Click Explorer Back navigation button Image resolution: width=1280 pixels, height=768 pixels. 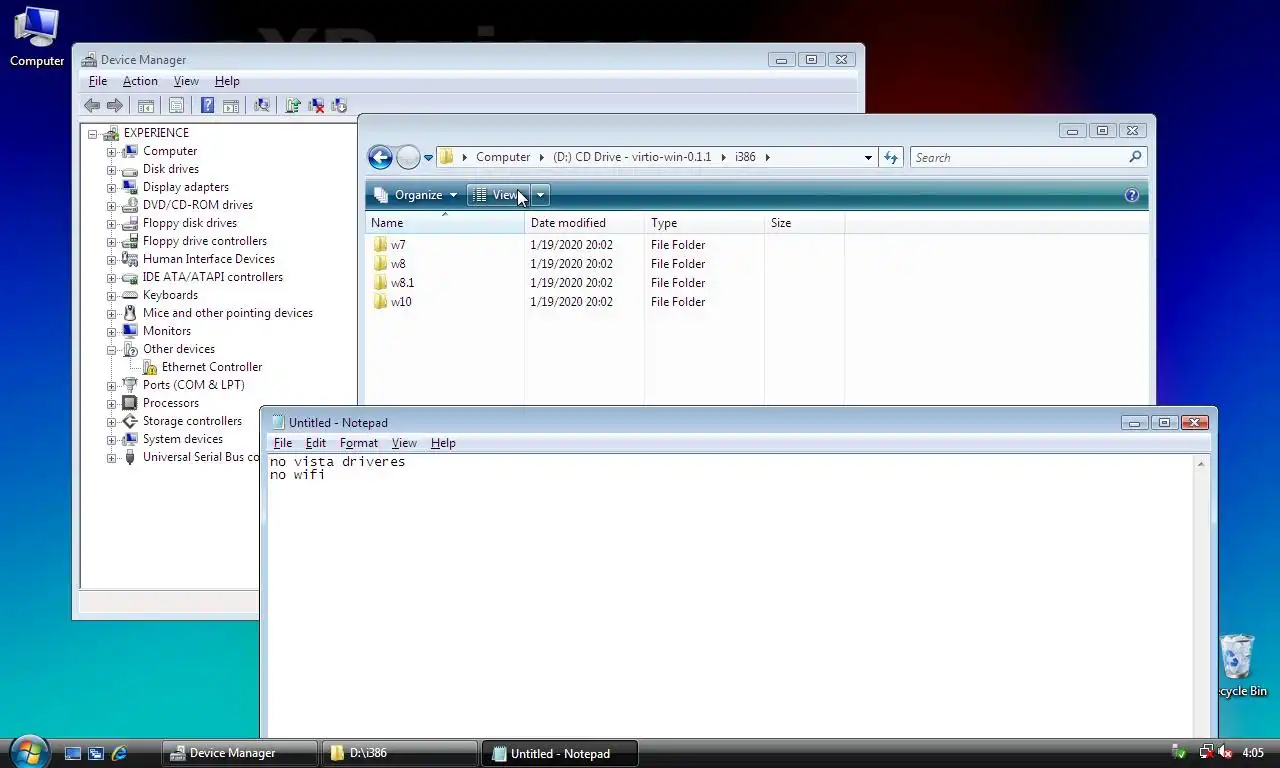click(380, 157)
